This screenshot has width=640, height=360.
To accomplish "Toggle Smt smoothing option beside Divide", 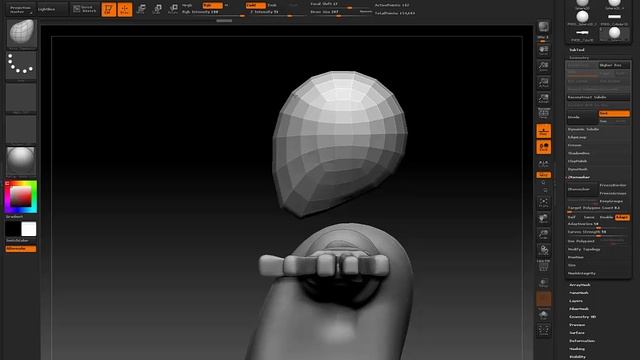I will coord(614,113).
